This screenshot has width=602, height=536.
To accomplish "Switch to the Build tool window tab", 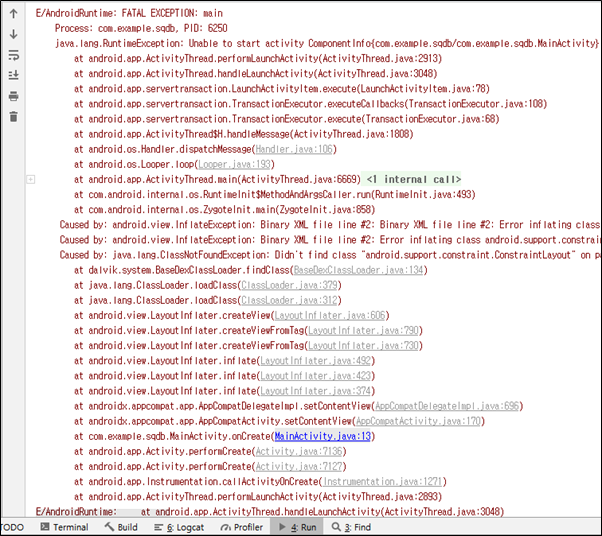I will [121, 527].
